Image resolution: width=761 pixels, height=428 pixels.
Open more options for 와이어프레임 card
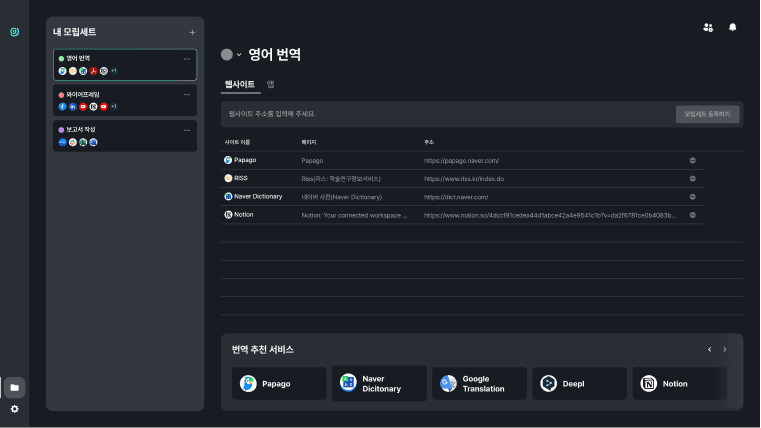pos(187,95)
